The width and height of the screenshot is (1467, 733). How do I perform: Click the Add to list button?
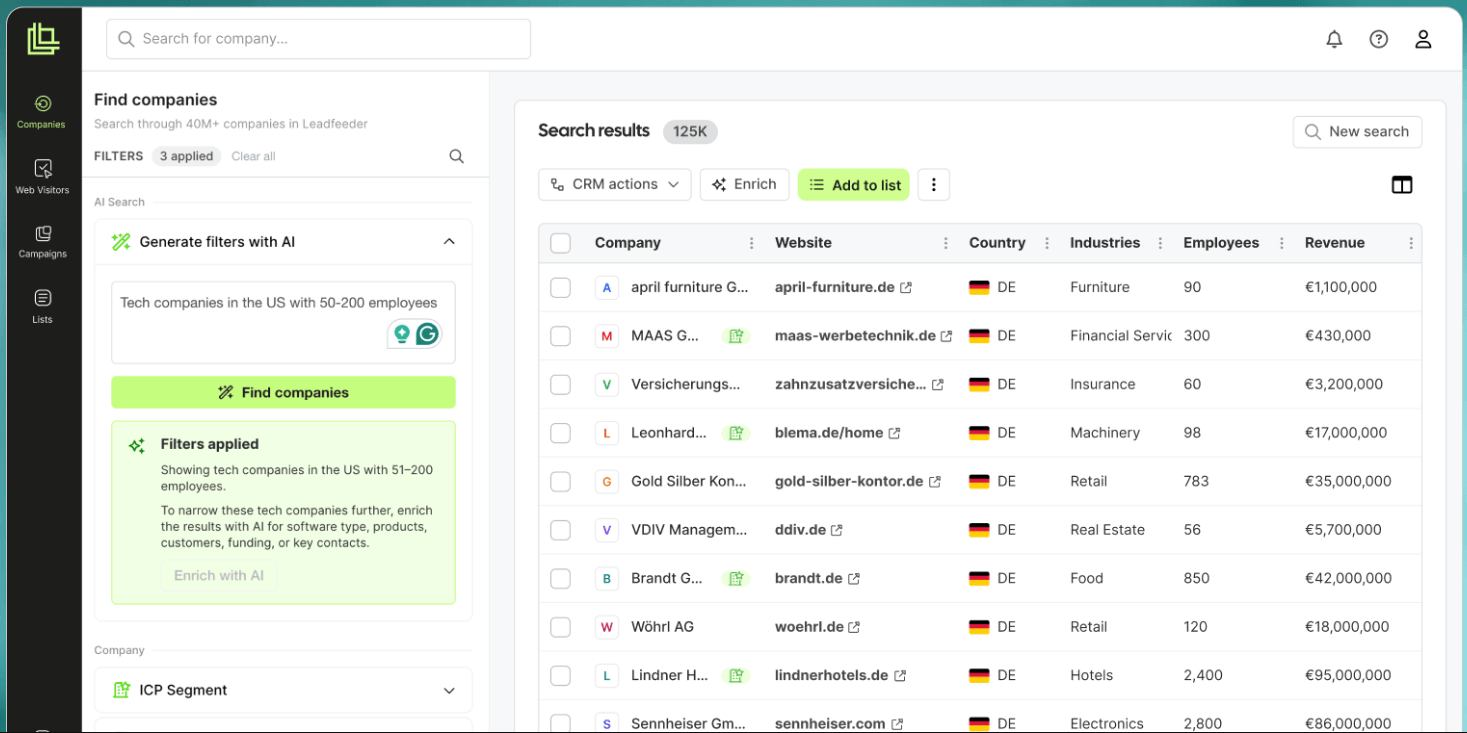(x=854, y=185)
